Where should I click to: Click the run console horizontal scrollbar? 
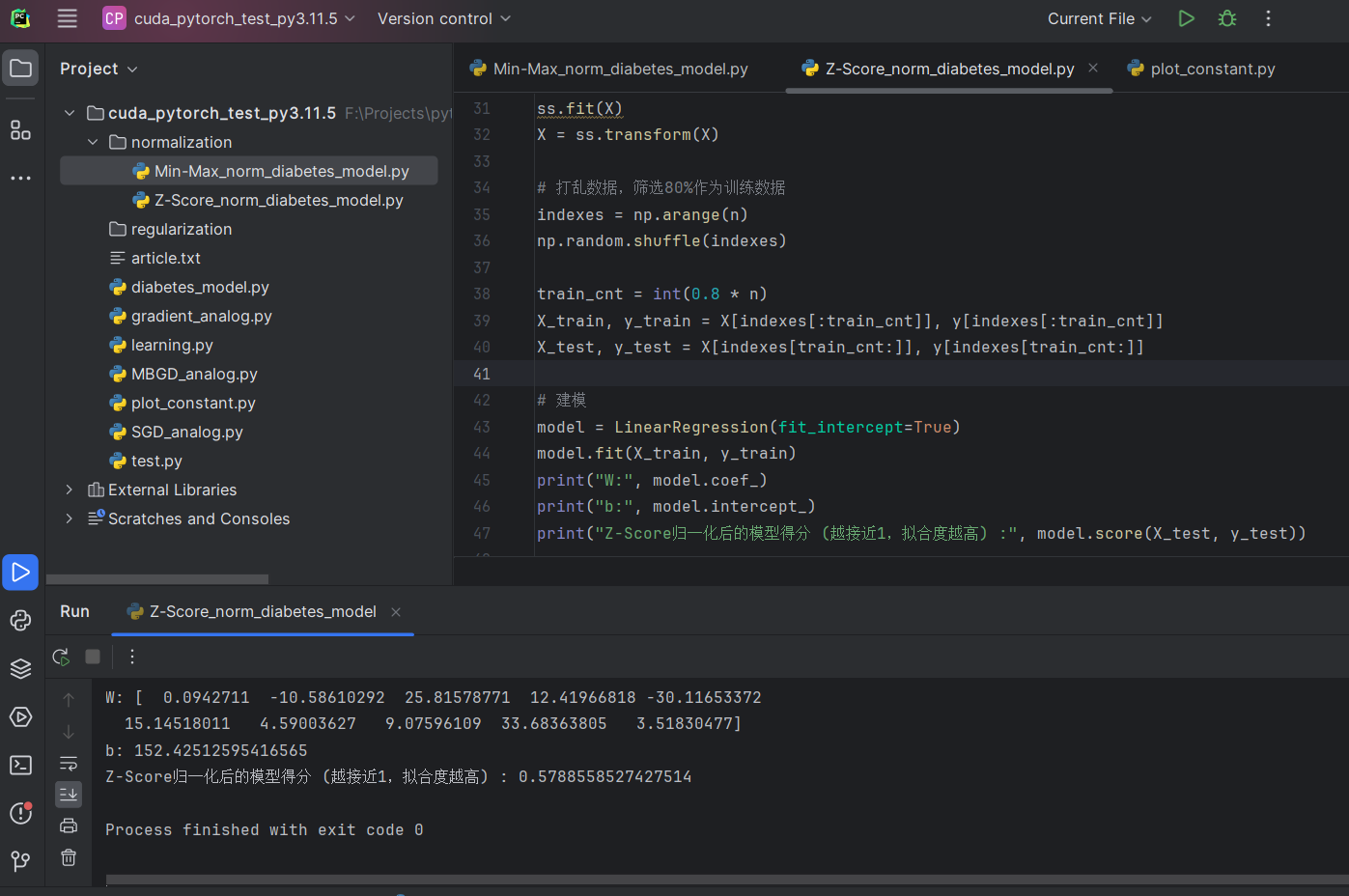[x=727, y=880]
